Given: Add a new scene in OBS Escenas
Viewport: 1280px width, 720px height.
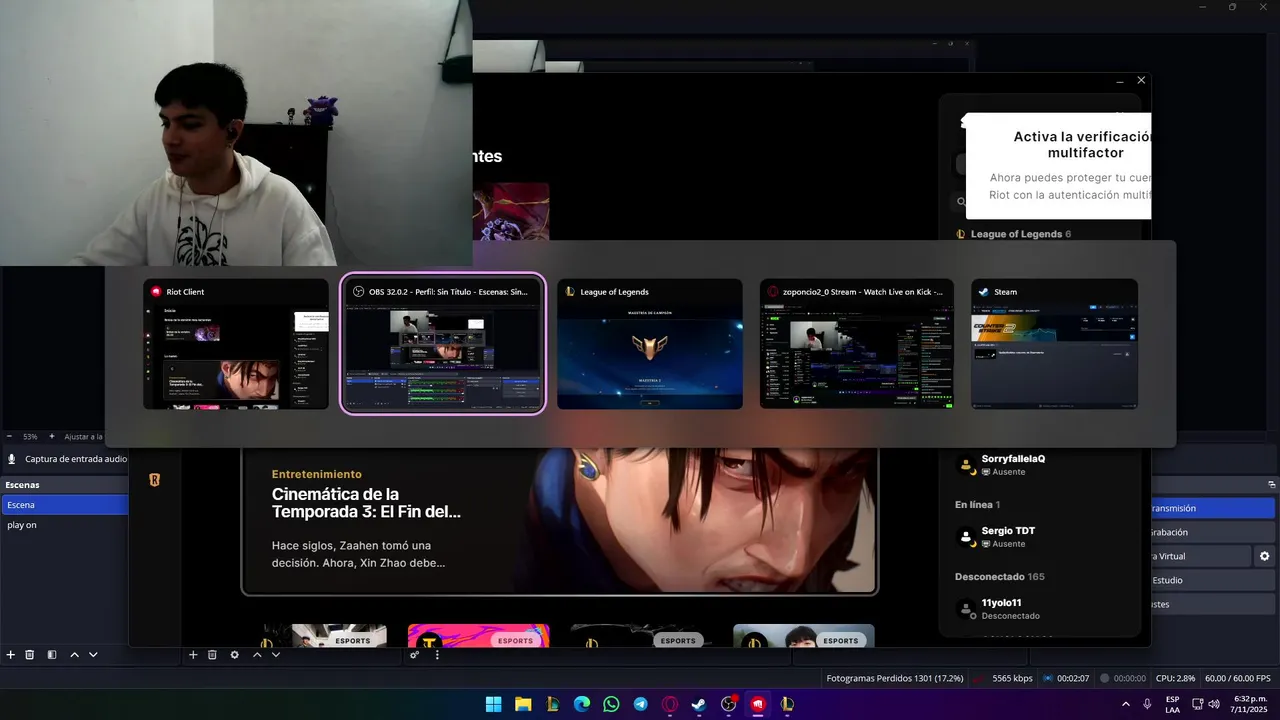Looking at the screenshot, I should [11, 655].
